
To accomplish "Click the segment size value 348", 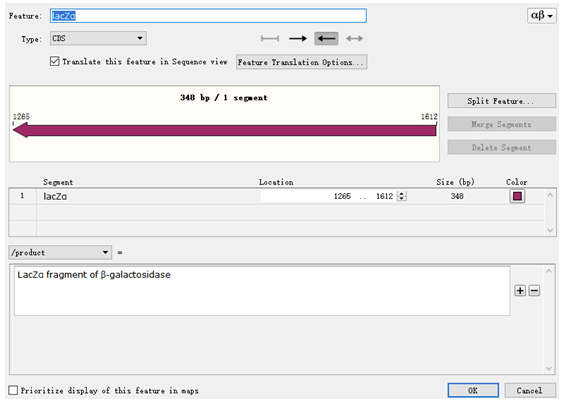I will tap(457, 196).
